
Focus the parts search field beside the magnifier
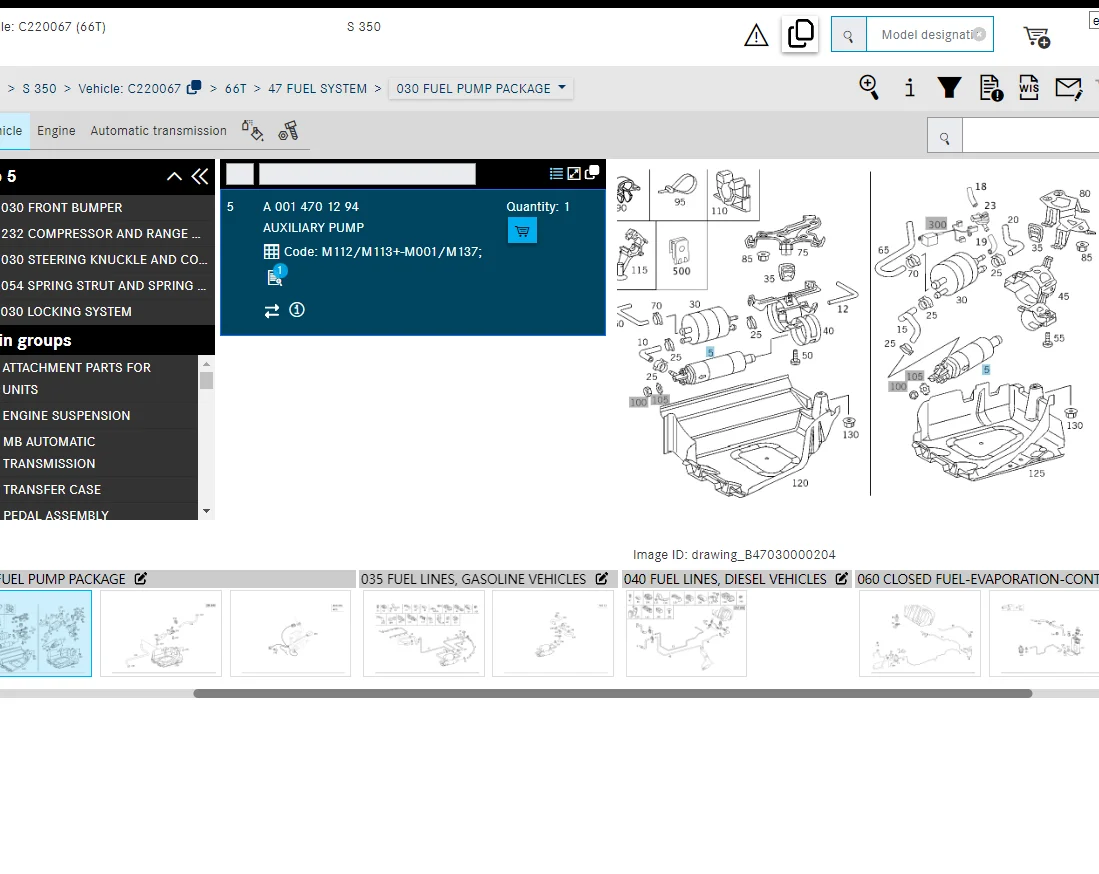(1030, 136)
